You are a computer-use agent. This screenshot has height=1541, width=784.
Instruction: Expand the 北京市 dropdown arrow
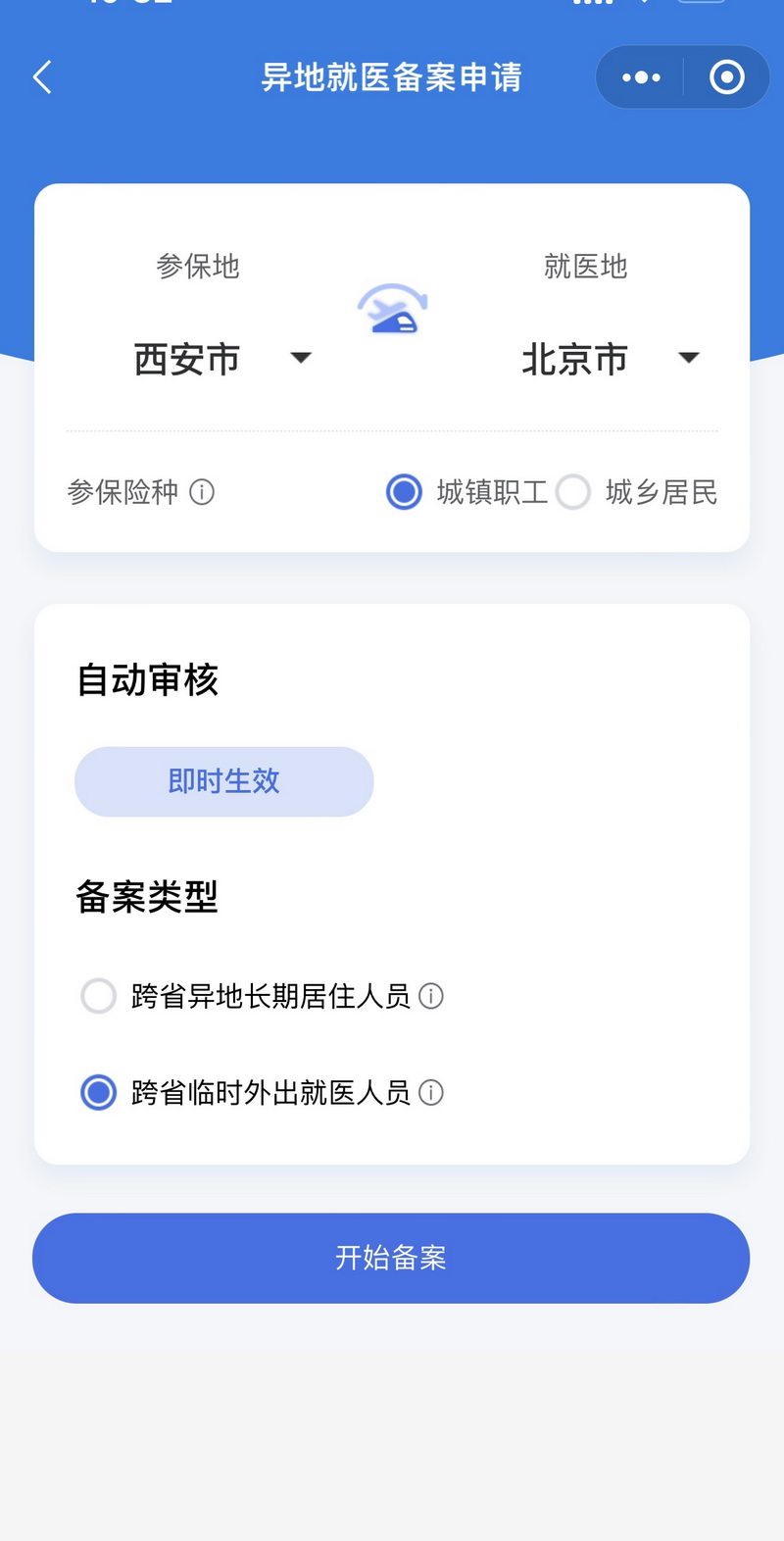(689, 358)
